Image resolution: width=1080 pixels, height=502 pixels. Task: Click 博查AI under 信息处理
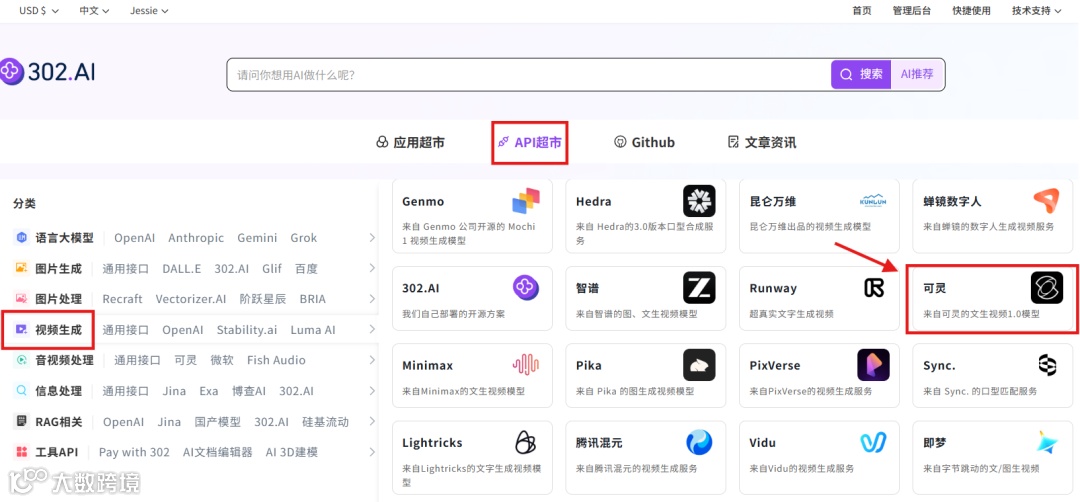coord(249,390)
